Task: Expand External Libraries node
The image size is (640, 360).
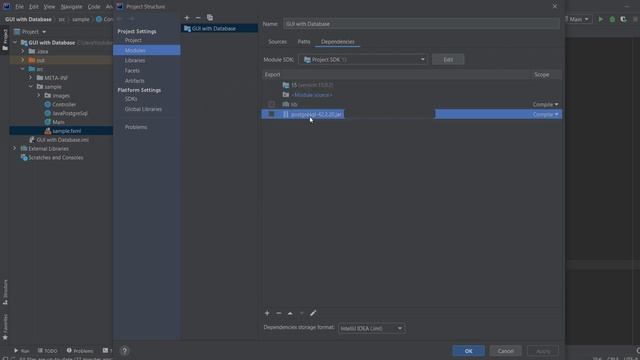Action: (x=15, y=149)
